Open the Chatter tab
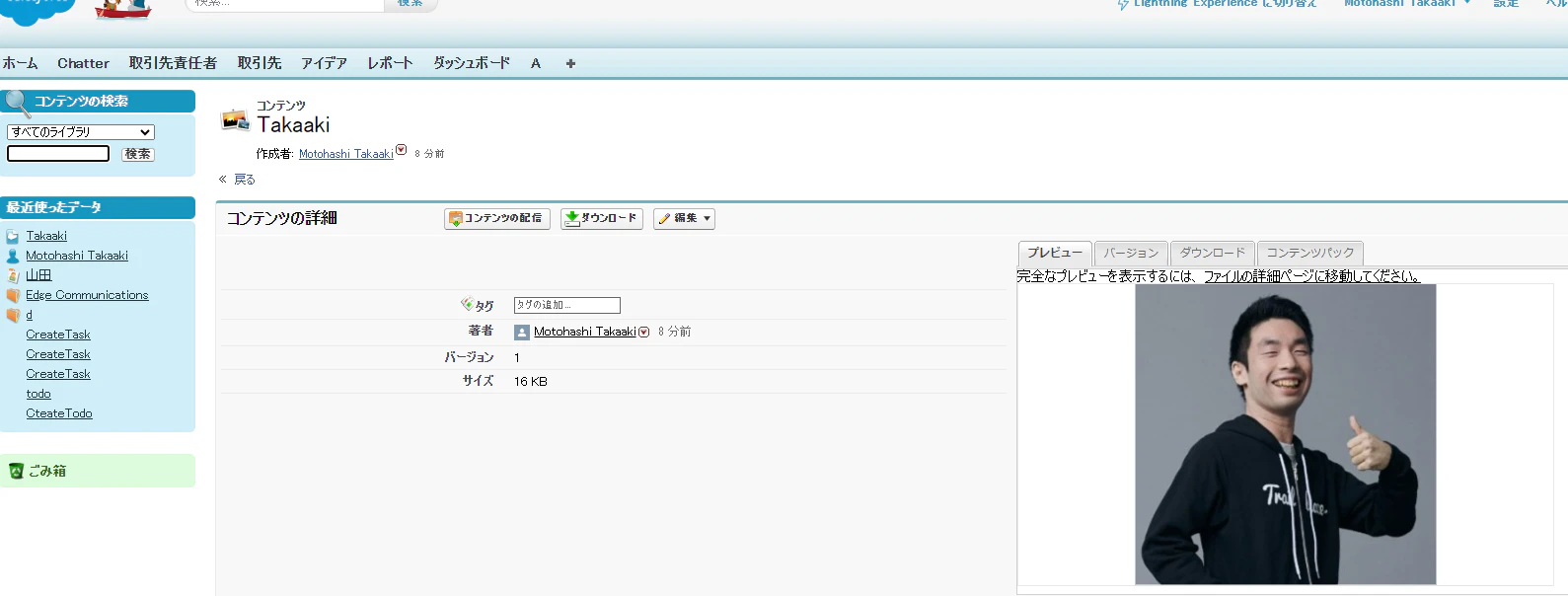Screen dimensions: 1568x596 (83, 63)
